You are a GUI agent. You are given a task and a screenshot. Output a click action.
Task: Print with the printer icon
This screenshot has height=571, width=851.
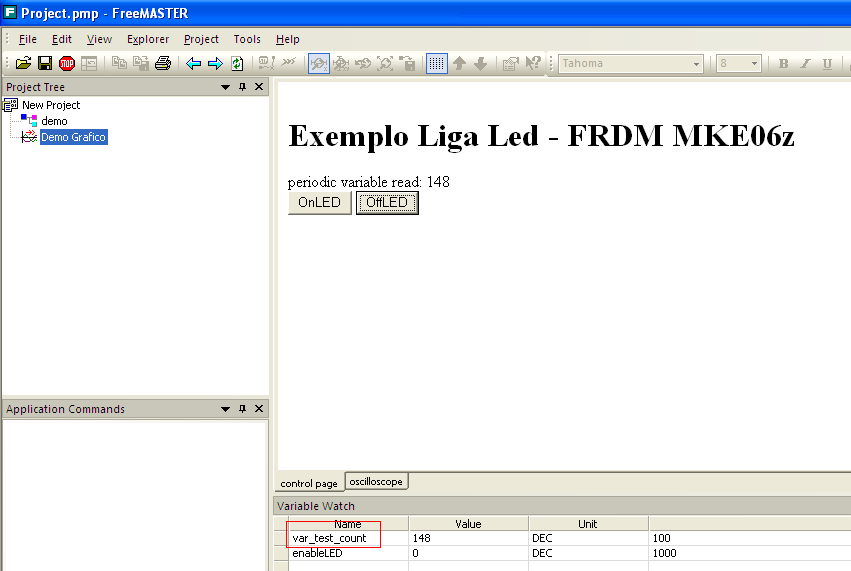[x=163, y=64]
